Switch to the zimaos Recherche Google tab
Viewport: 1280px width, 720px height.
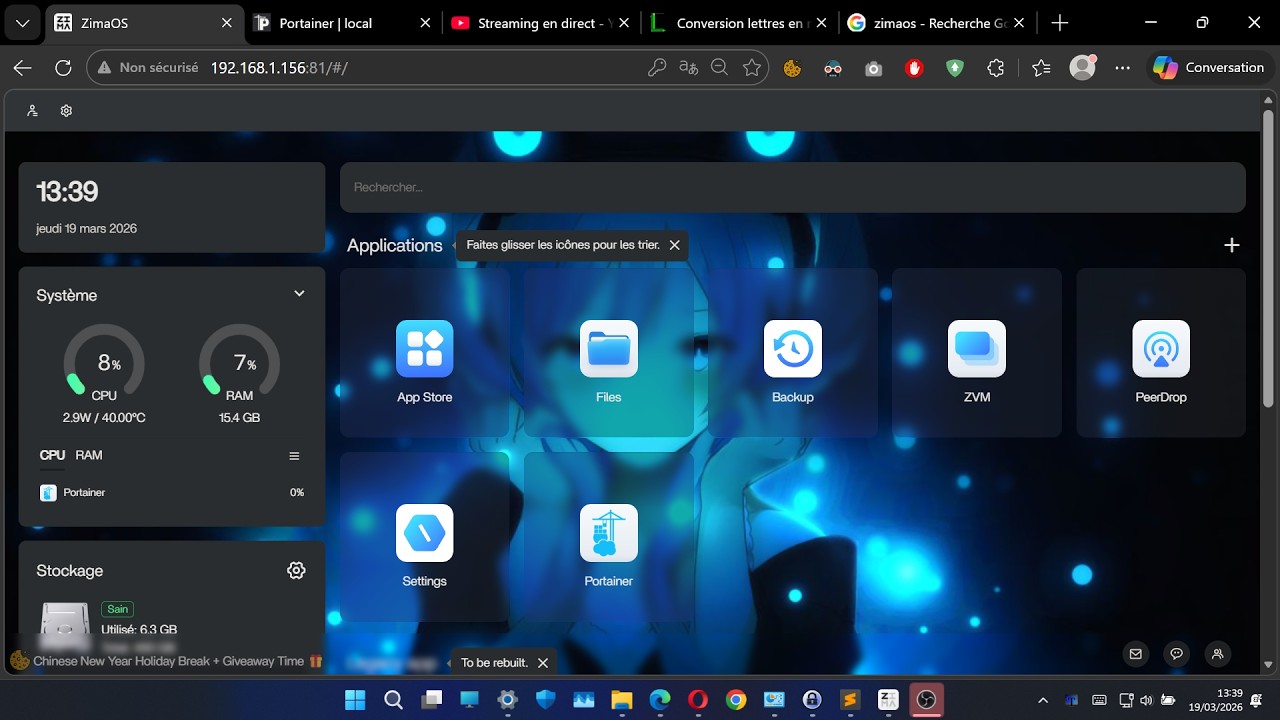937,23
